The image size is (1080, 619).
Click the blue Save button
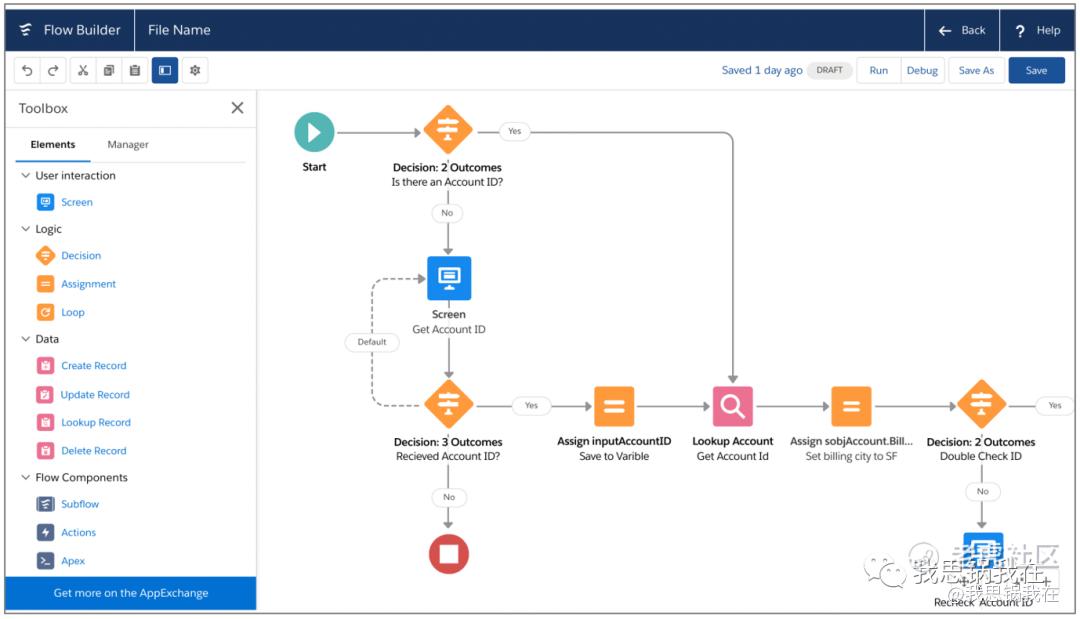tap(1037, 70)
